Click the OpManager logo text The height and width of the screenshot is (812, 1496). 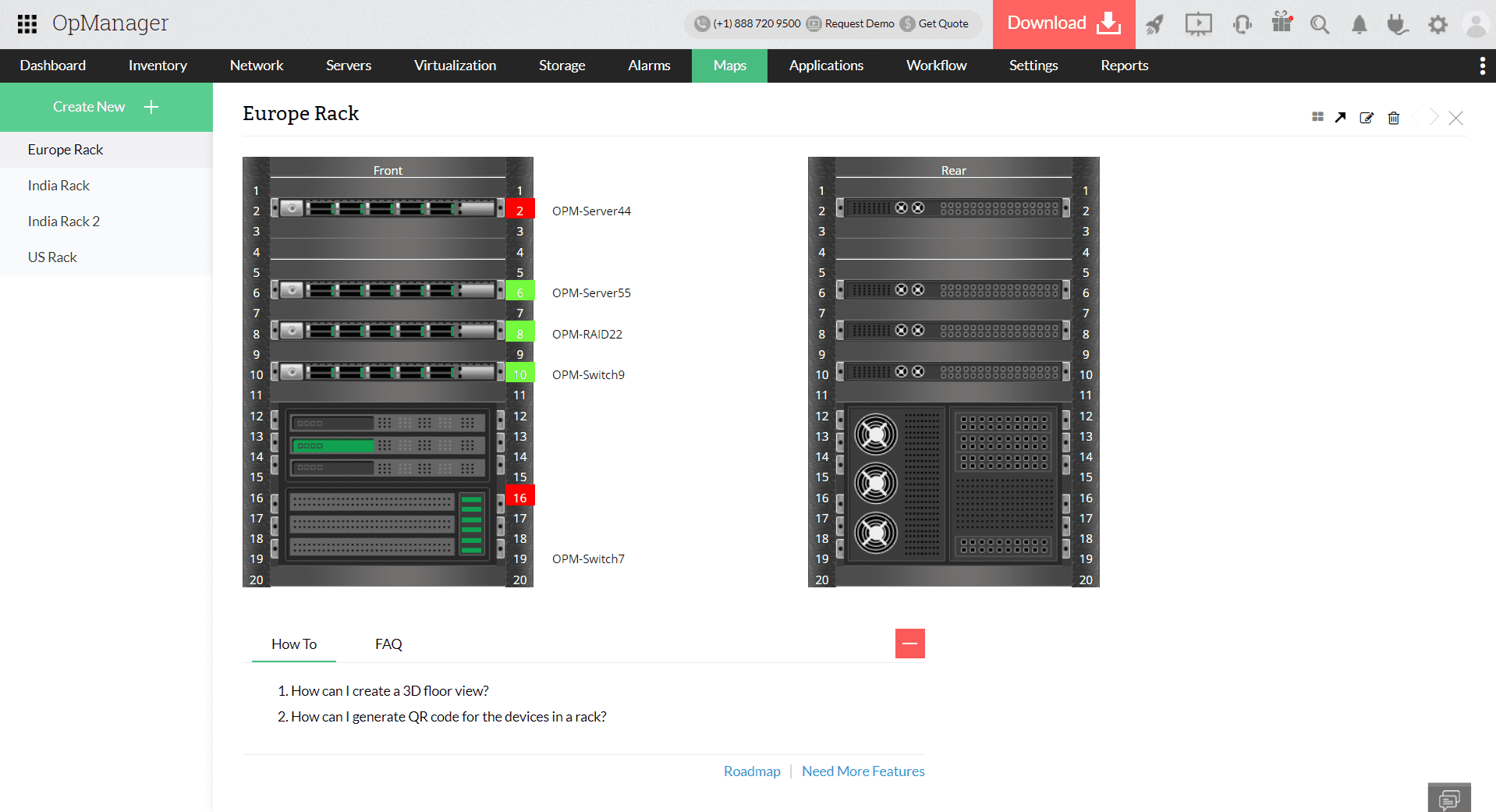pos(110,23)
